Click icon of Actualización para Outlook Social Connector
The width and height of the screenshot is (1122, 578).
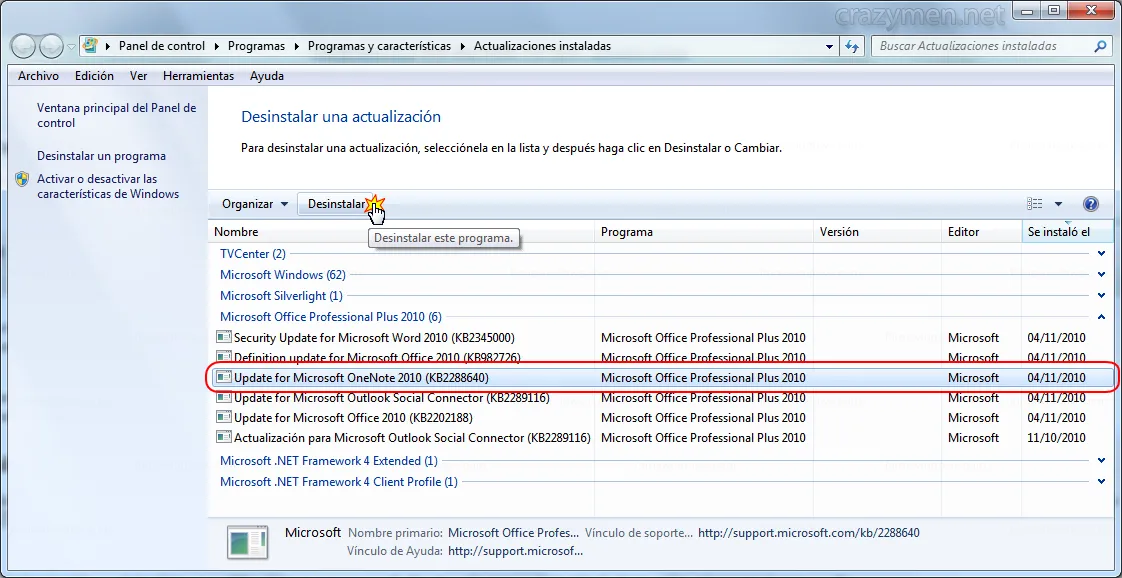(224, 437)
